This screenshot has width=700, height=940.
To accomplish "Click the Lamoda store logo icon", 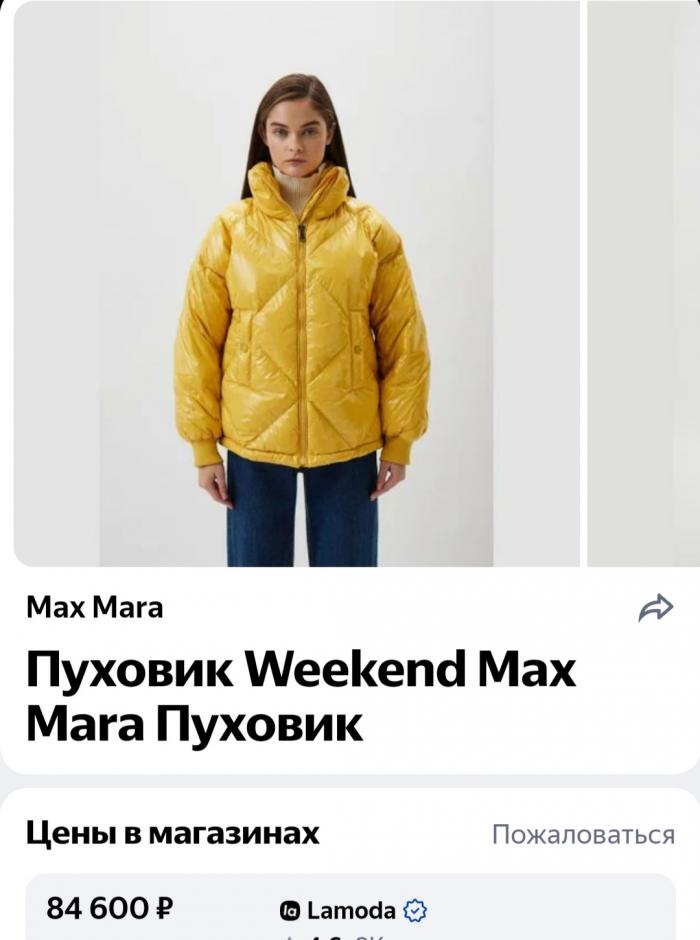I will click(289, 911).
